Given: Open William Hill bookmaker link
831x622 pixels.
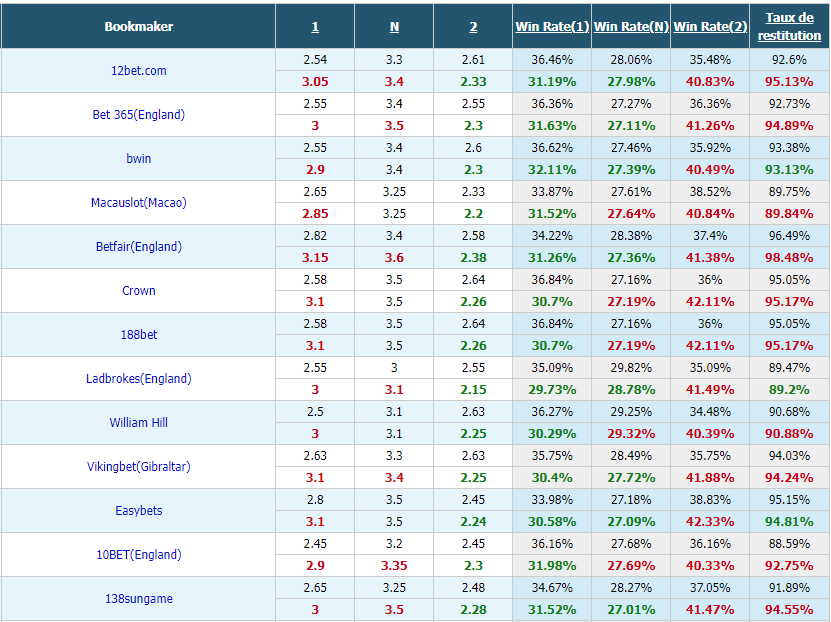Looking at the screenshot, I should pyautogui.click(x=138, y=422).
